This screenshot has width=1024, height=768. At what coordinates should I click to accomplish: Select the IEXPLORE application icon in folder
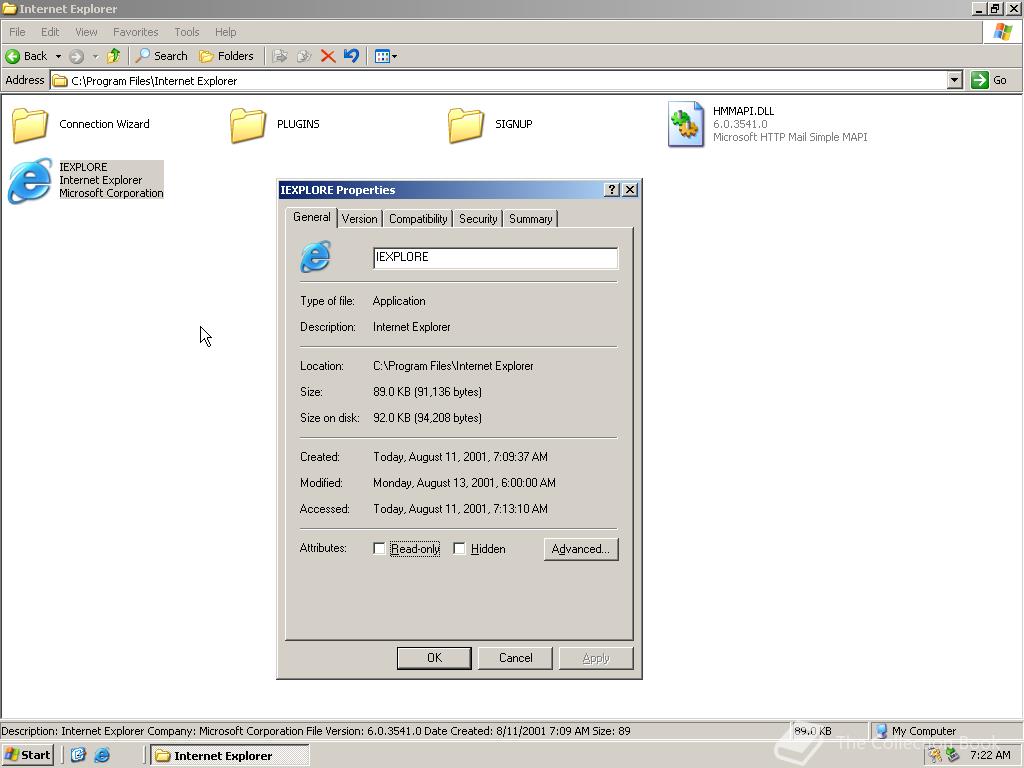click(29, 181)
